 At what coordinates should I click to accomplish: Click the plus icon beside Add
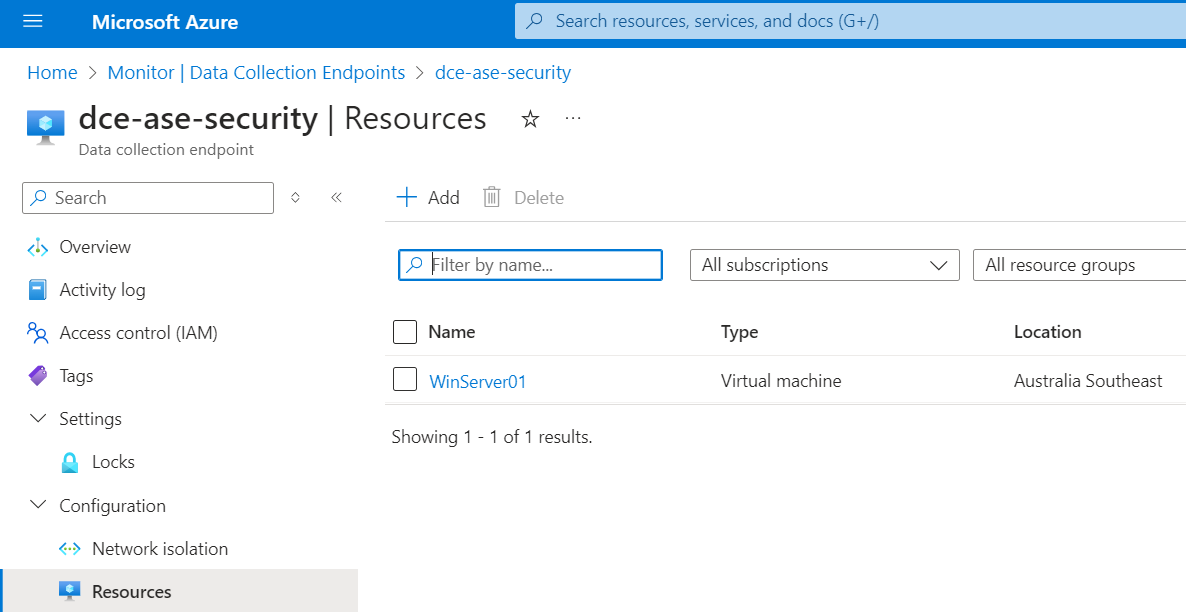407,198
